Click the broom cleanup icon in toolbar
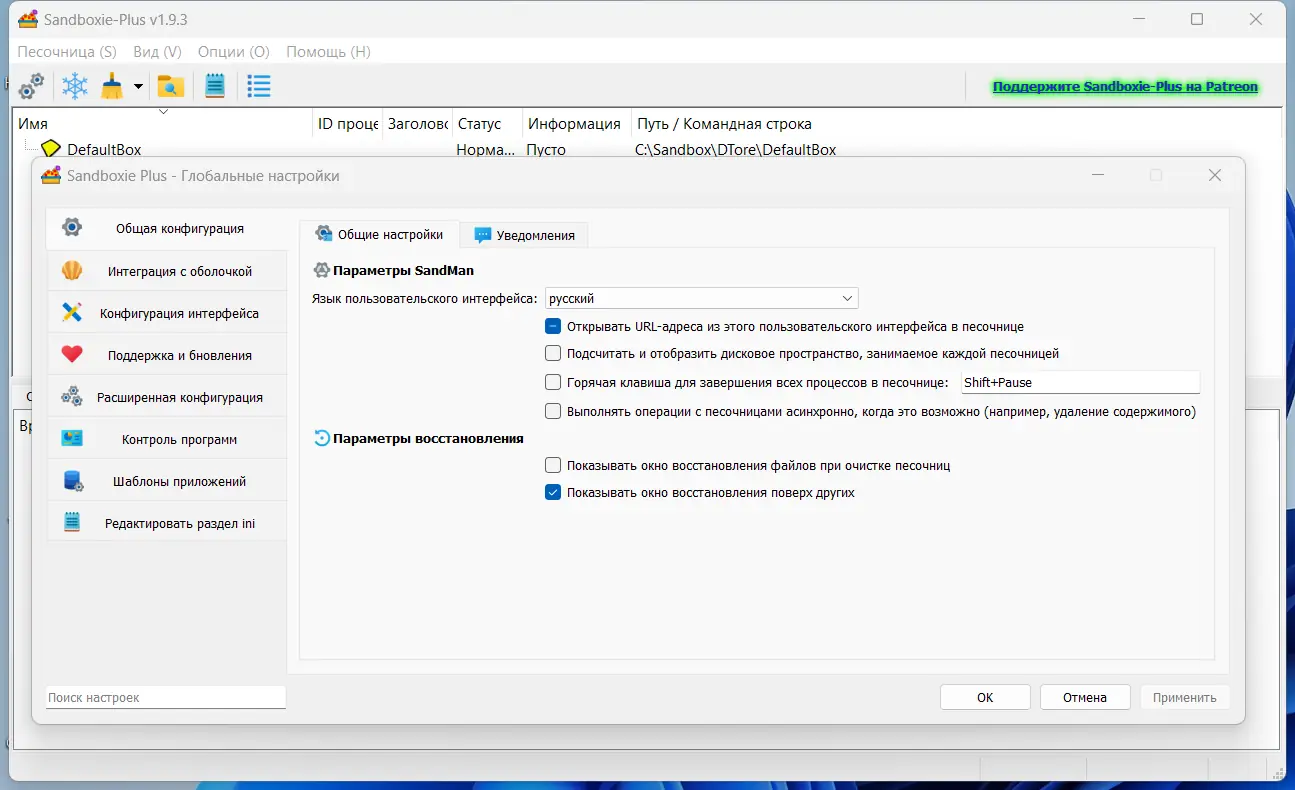Viewport: 1295px width, 790px height. (x=112, y=87)
